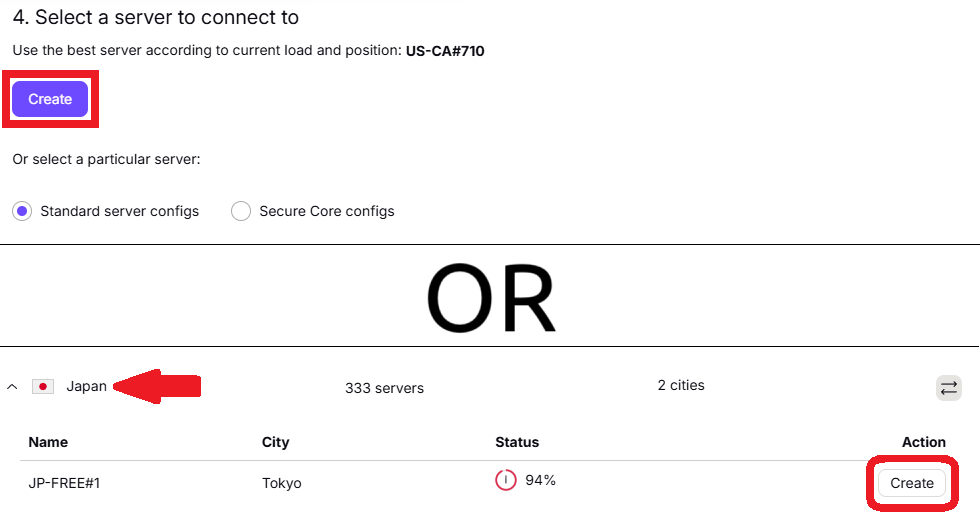Viewport: 980px width, 527px height.
Task: Click the Action column header
Action: [x=923, y=442]
